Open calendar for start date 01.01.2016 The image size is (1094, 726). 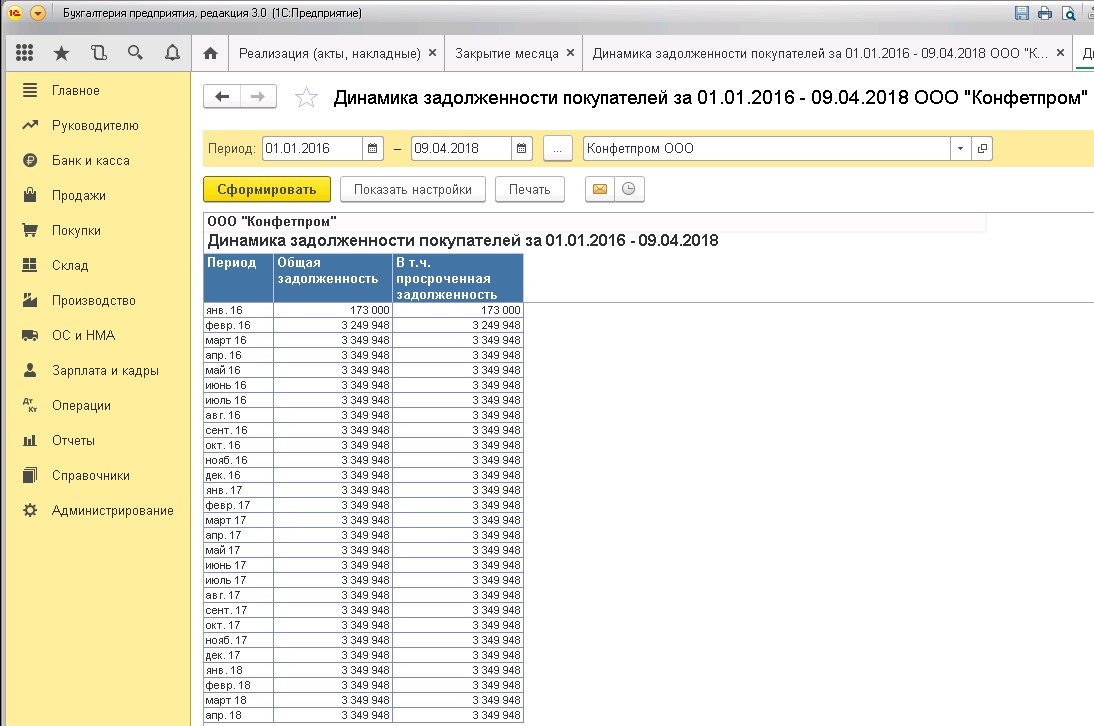[x=373, y=149]
